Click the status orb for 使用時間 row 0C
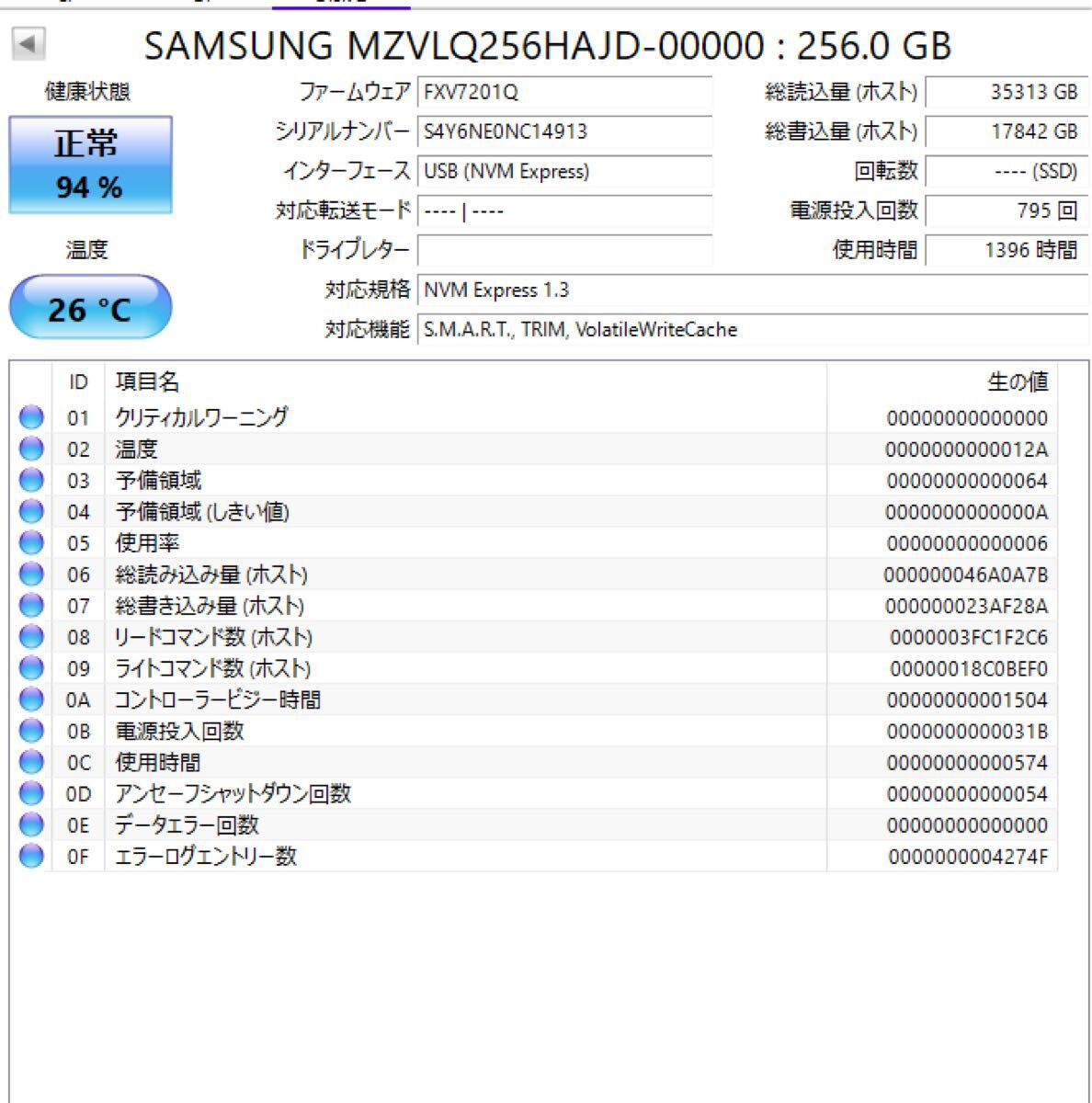The height and width of the screenshot is (1103, 1092). pos(31,761)
